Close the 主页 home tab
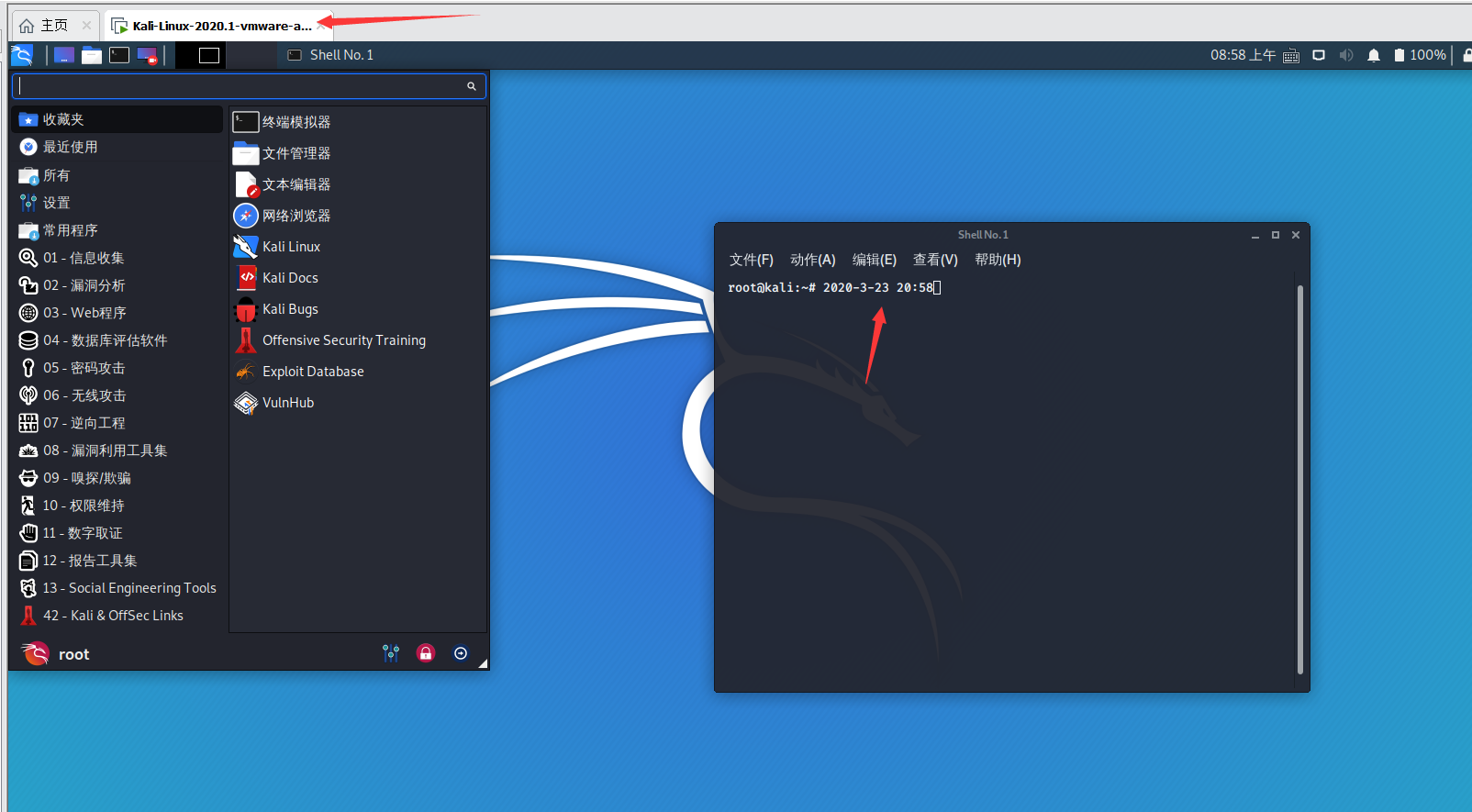The height and width of the screenshot is (812, 1472). [x=86, y=26]
